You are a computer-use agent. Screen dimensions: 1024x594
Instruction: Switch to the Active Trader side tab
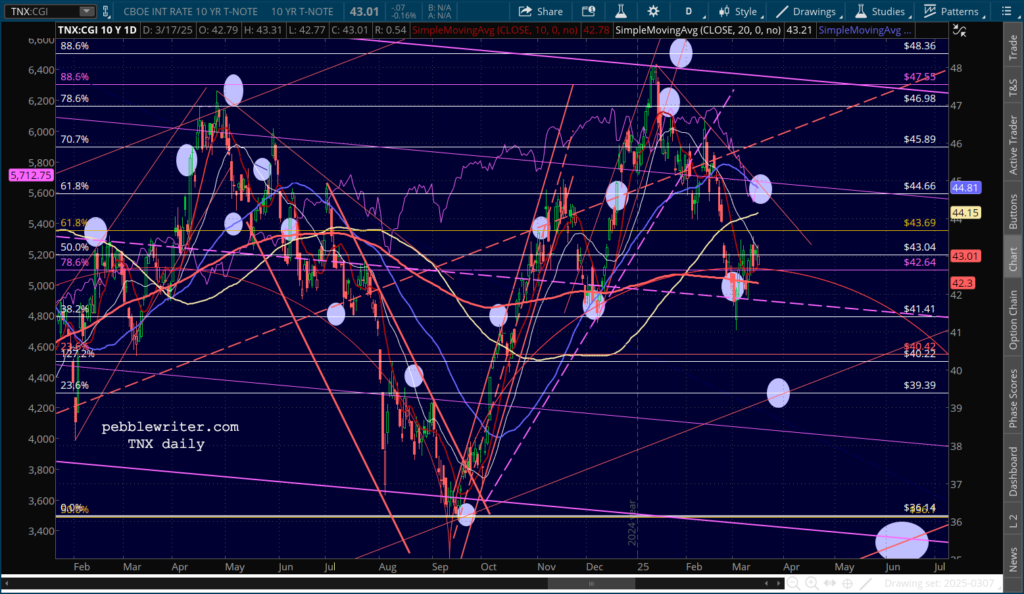pyautogui.click(x=1014, y=147)
